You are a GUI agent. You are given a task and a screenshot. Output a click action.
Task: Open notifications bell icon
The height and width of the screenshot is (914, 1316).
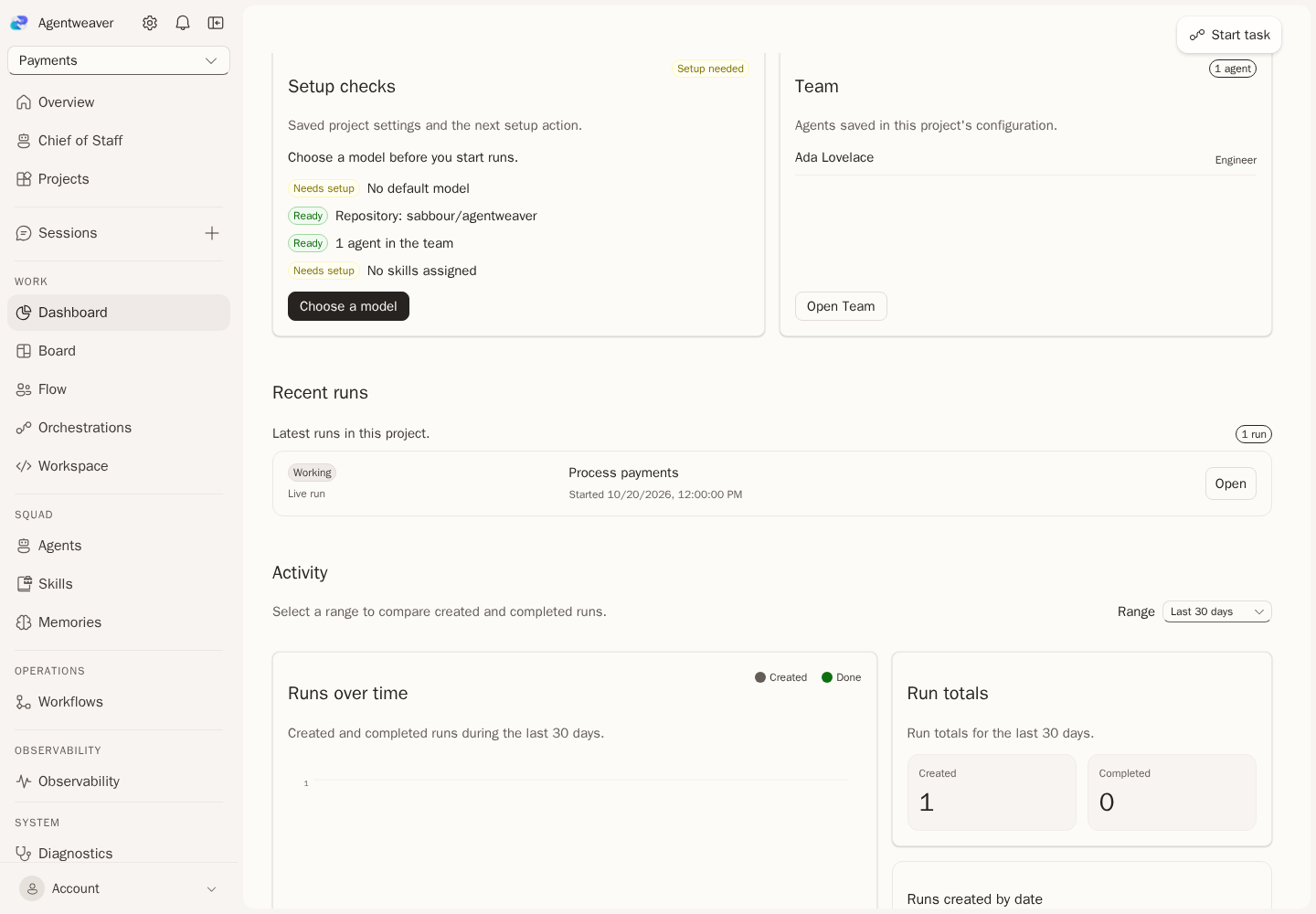[183, 23]
